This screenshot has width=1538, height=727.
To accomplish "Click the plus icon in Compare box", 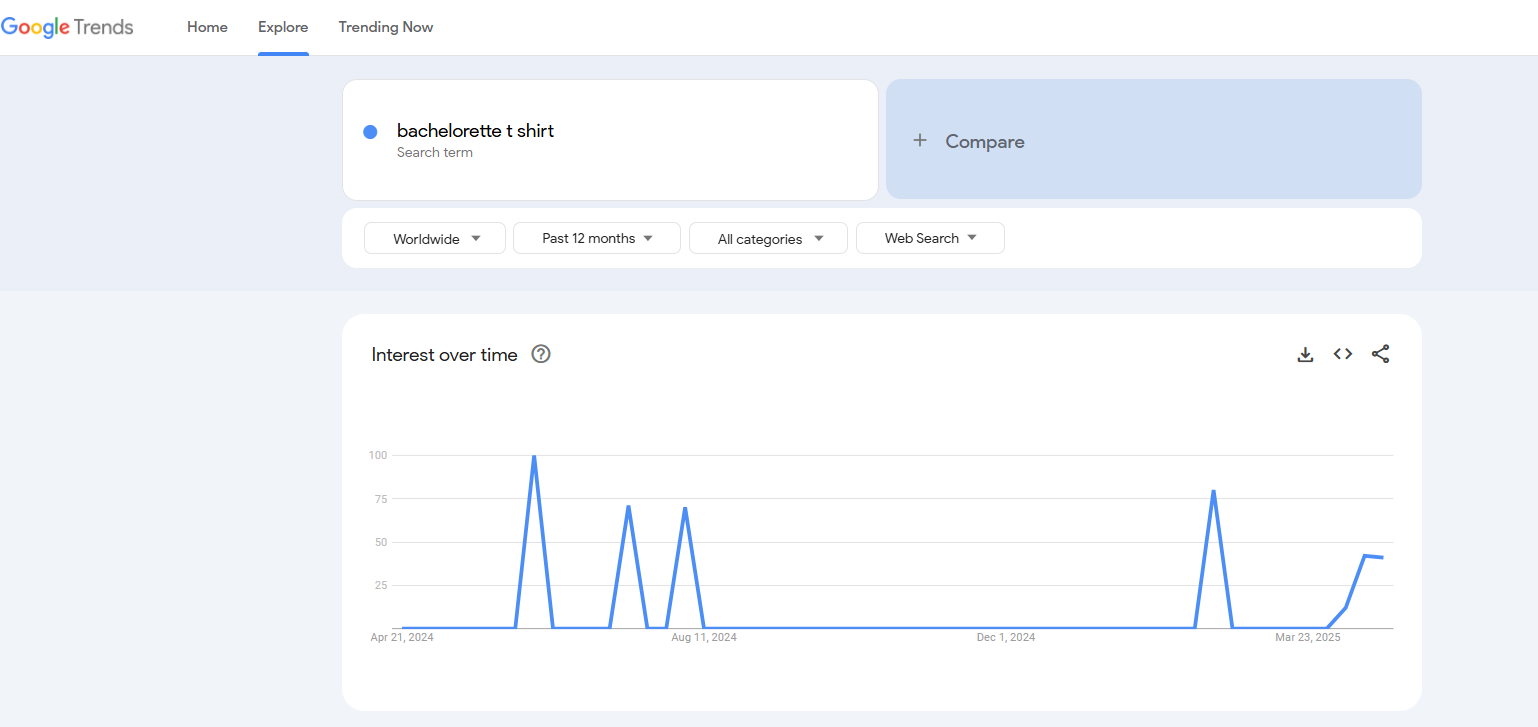I will [x=920, y=141].
